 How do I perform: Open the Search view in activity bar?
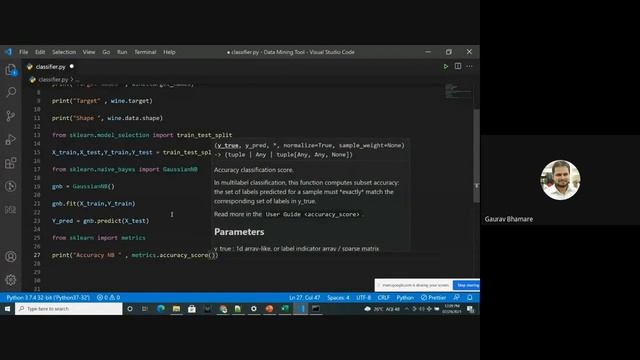coord(11,92)
